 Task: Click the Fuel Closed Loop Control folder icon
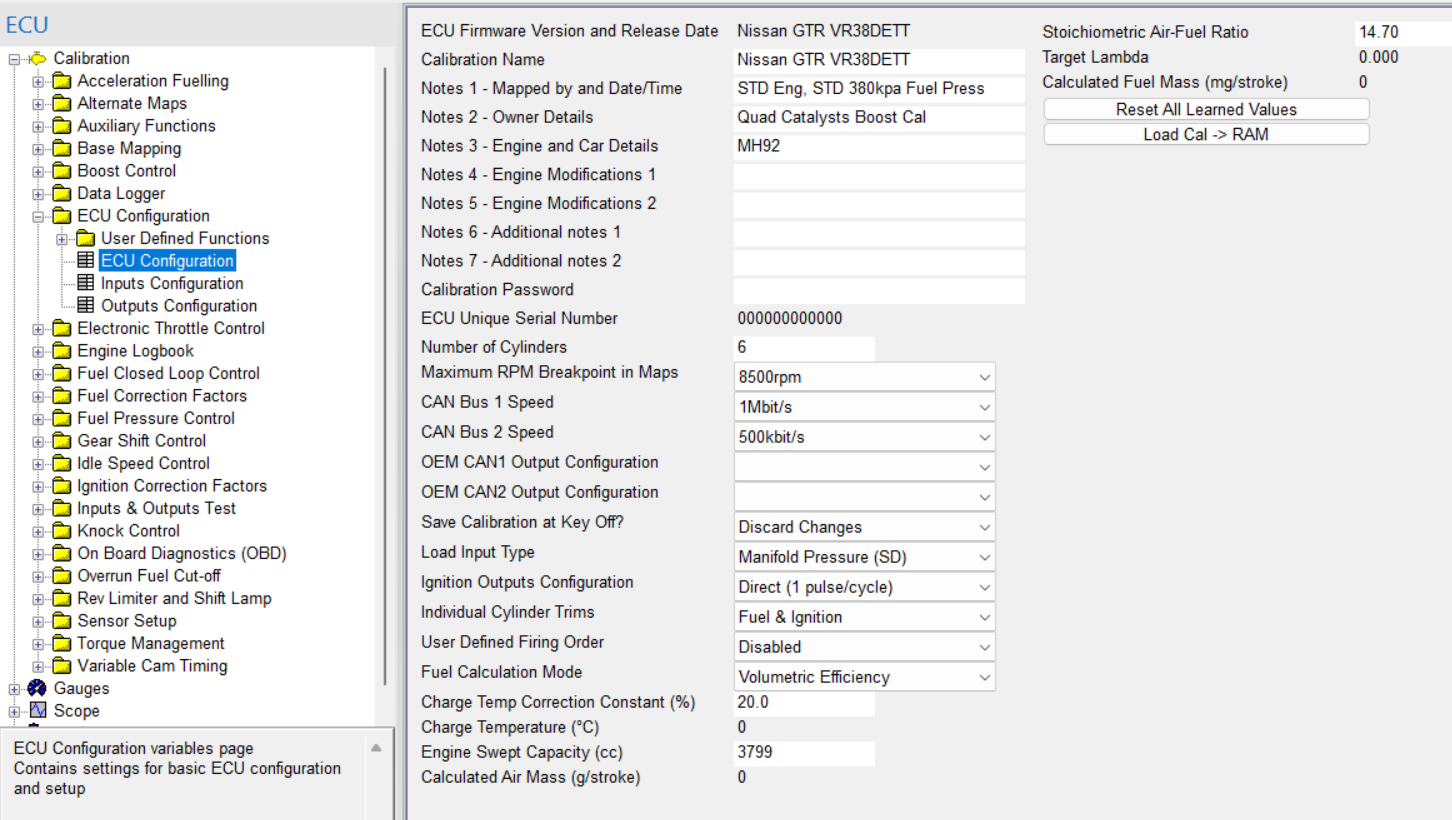pyautogui.click(x=62, y=374)
